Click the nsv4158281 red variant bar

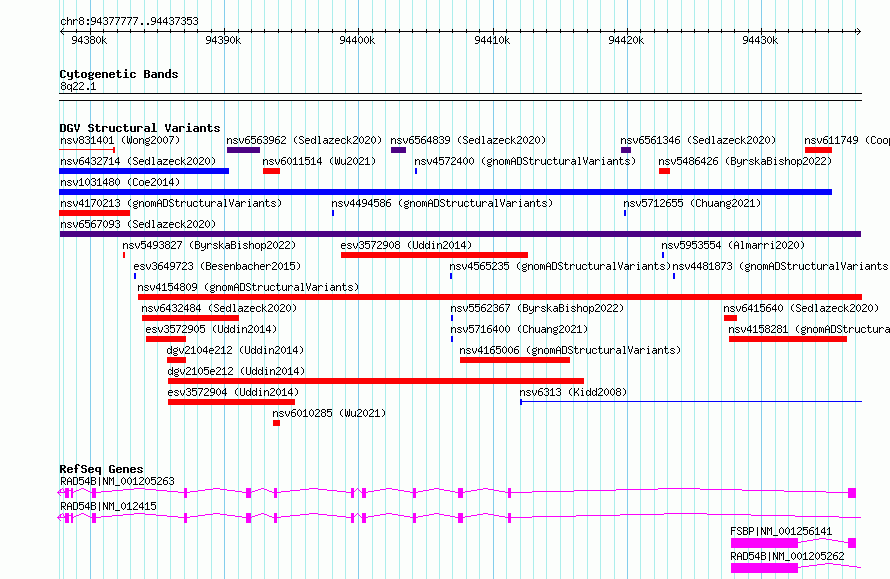[x=788, y=339]
